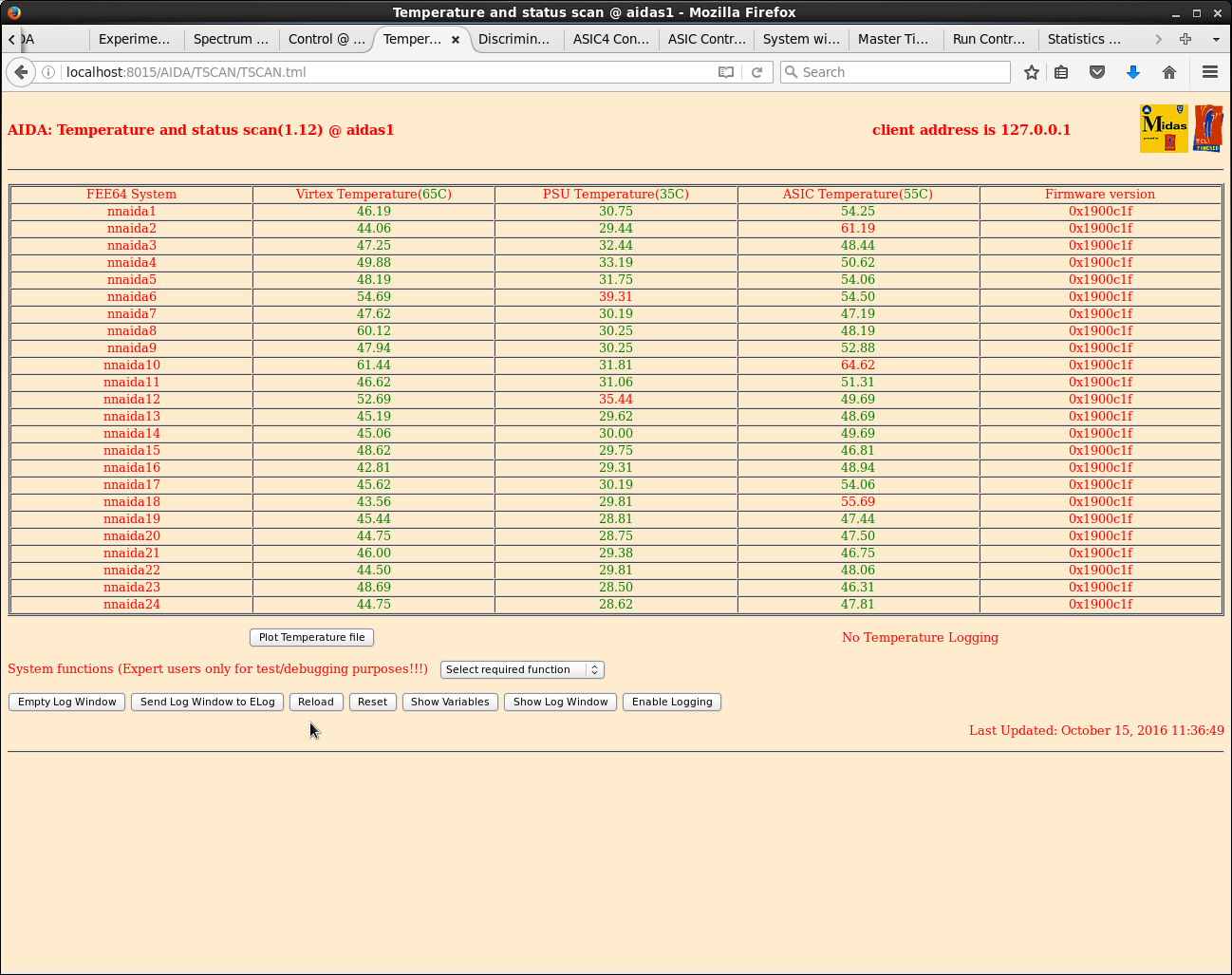Click the Reload button on the page
1232x975 pixels.
tap(316, 702)
